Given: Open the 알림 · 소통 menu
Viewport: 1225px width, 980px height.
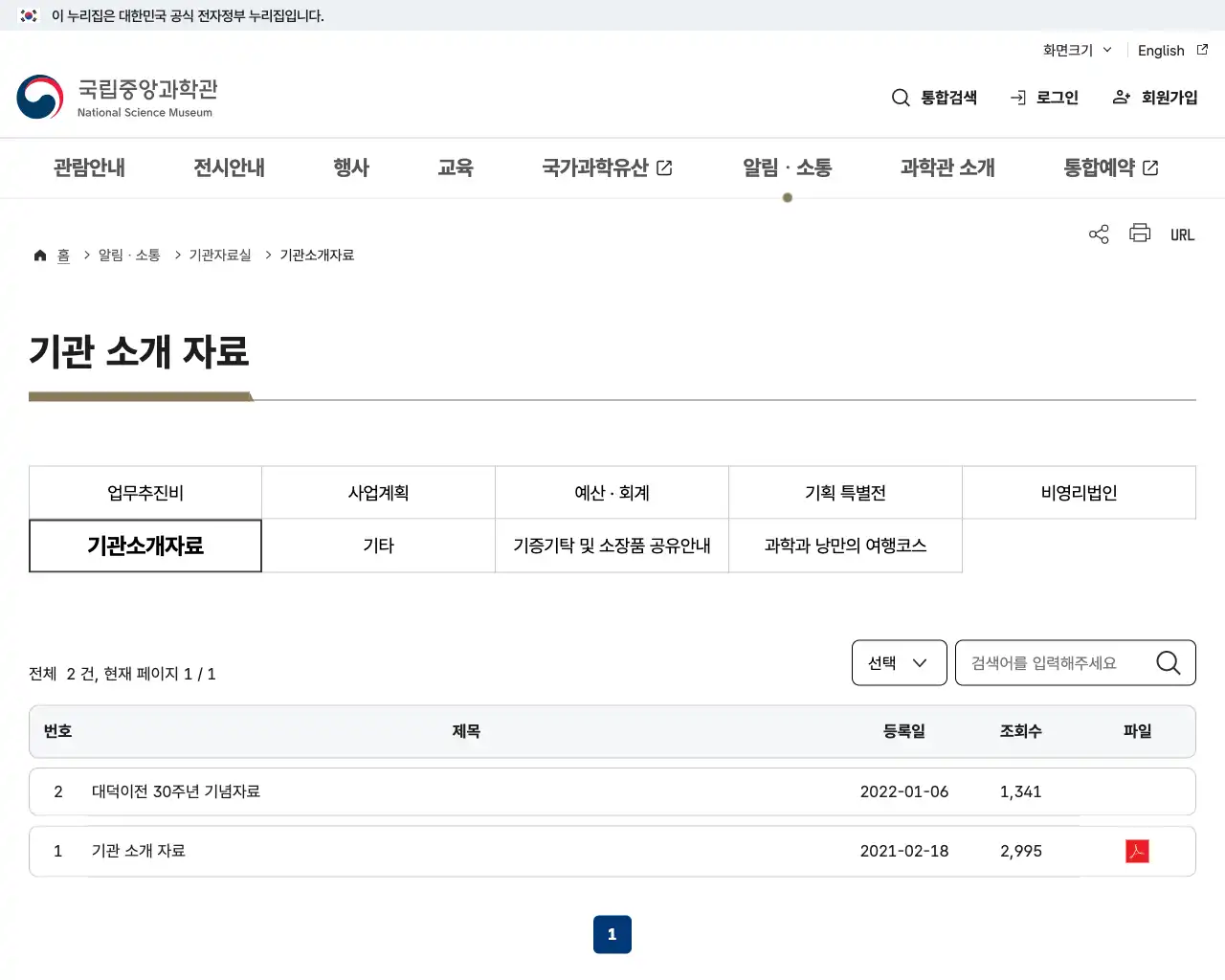Looking at the screenshot, I should click(787, 167).
